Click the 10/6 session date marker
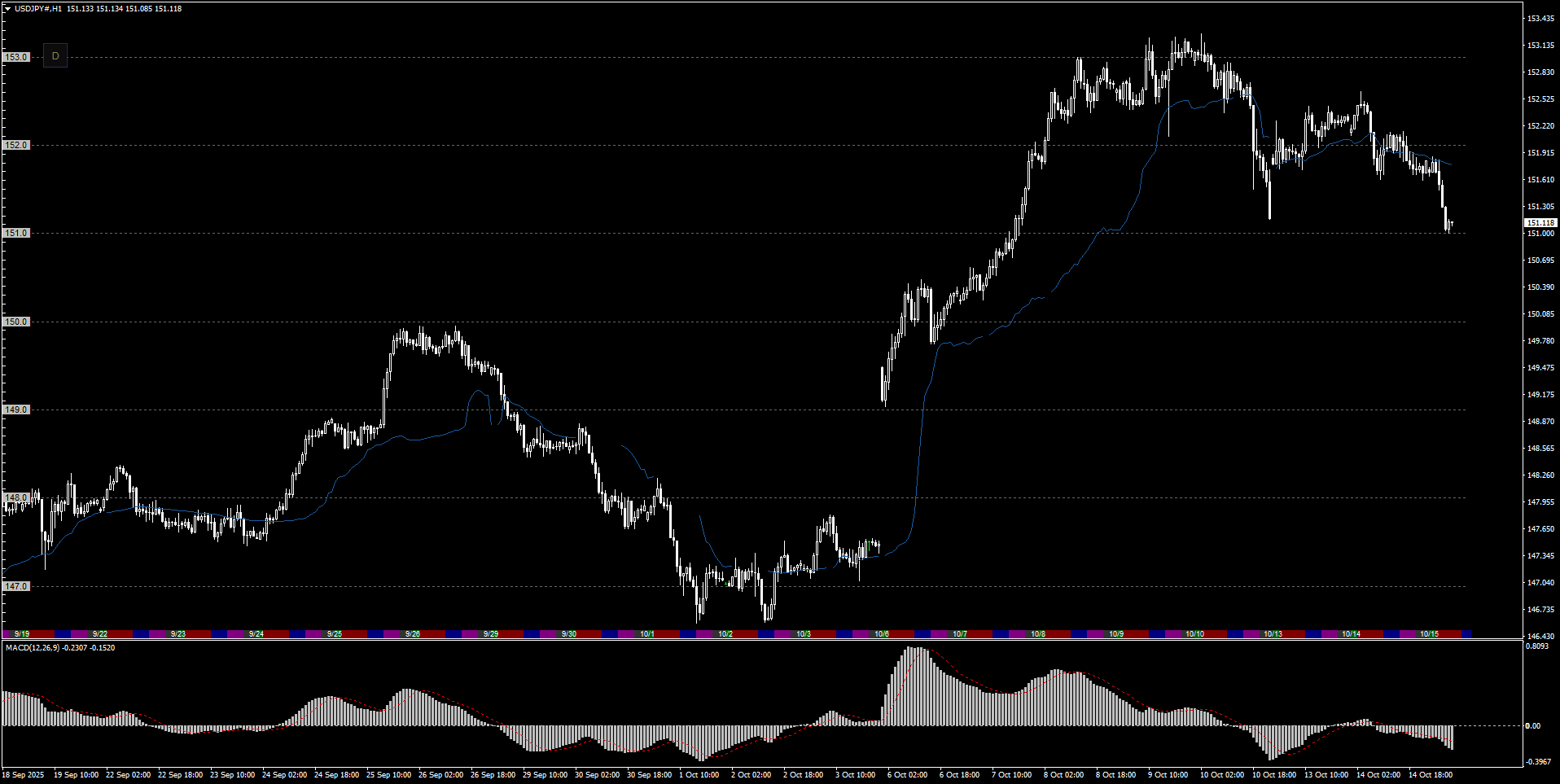The width and height of the screenshot is (1560, 784). click(x=882, y=633)
